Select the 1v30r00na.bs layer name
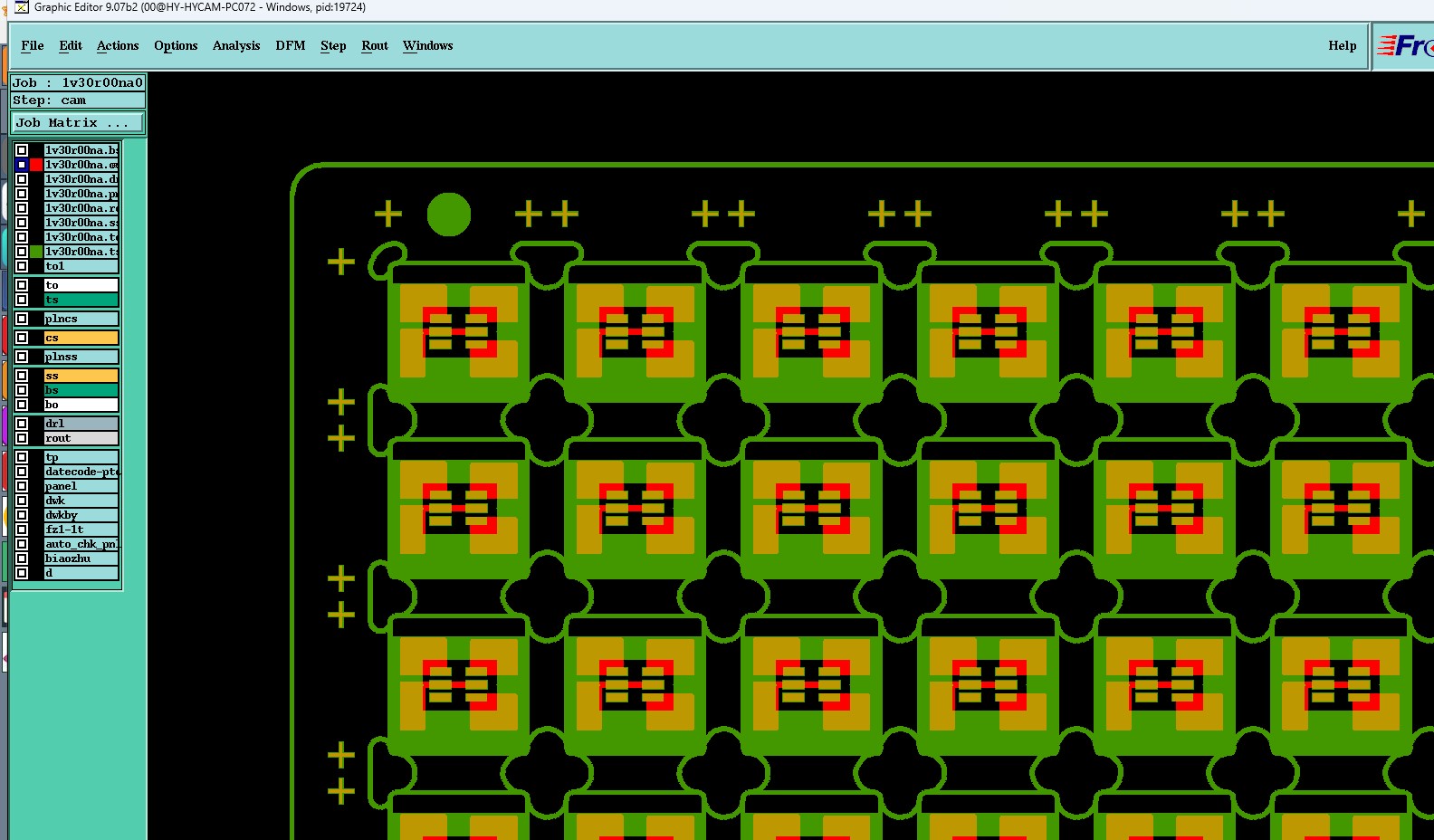This screenshot has width=1434, height=840. [x=81, y=150]
